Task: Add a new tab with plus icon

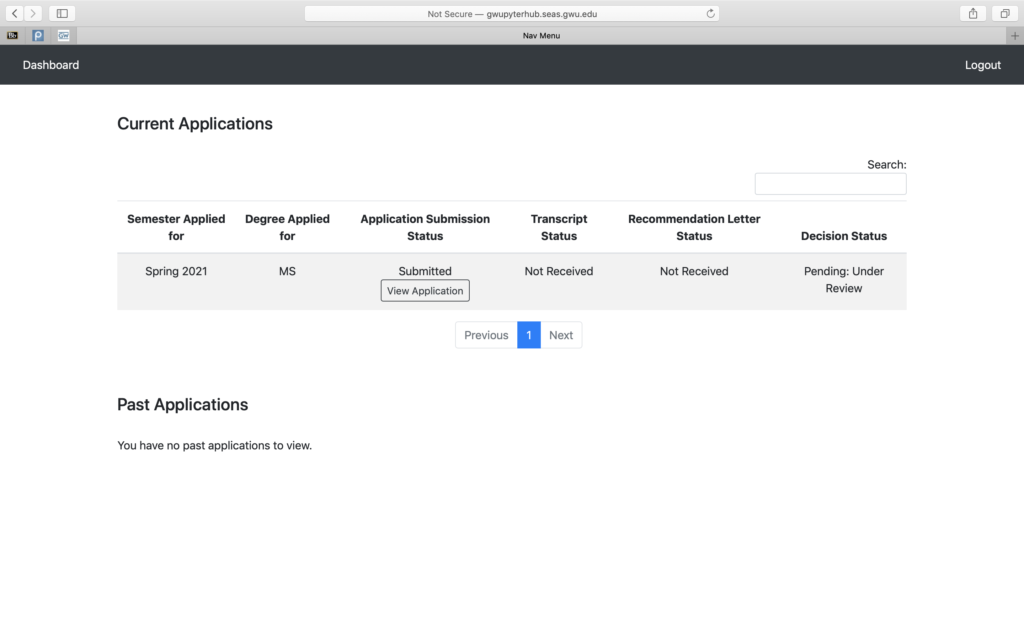Action: click(x=1015, y=35)
